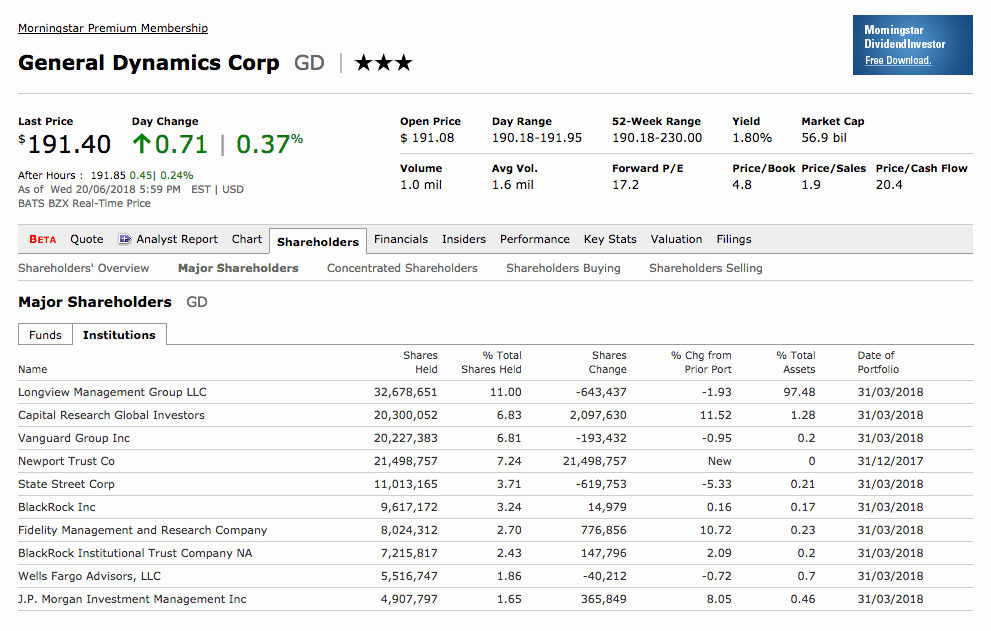The height and width of the screenshot is (631, 991).
Task: Switch to the Quote tab
Action: [87, 239]
